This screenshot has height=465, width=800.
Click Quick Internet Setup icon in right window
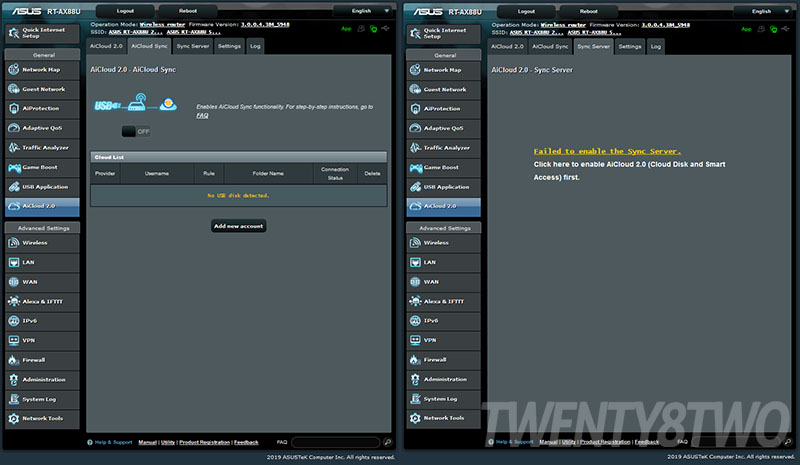click(415, 34)
